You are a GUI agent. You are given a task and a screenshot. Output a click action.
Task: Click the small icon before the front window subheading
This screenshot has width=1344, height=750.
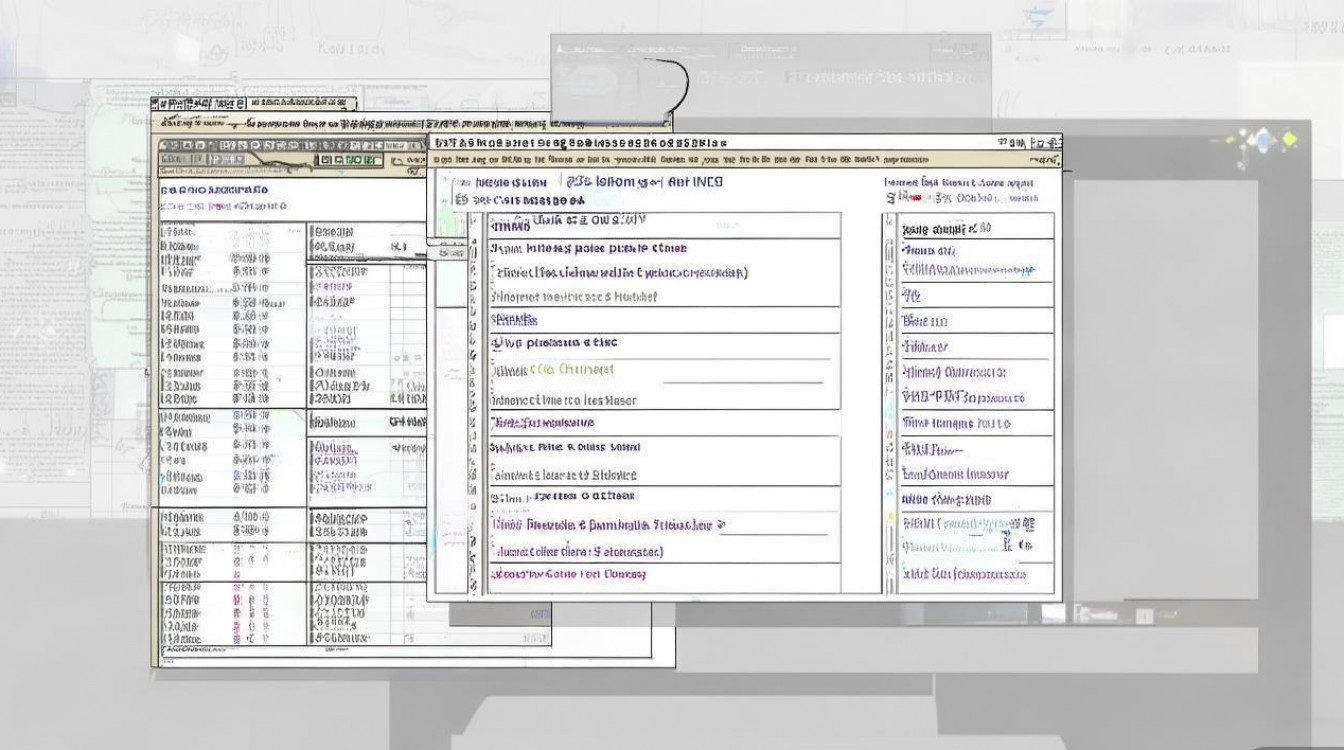point(461,200)
